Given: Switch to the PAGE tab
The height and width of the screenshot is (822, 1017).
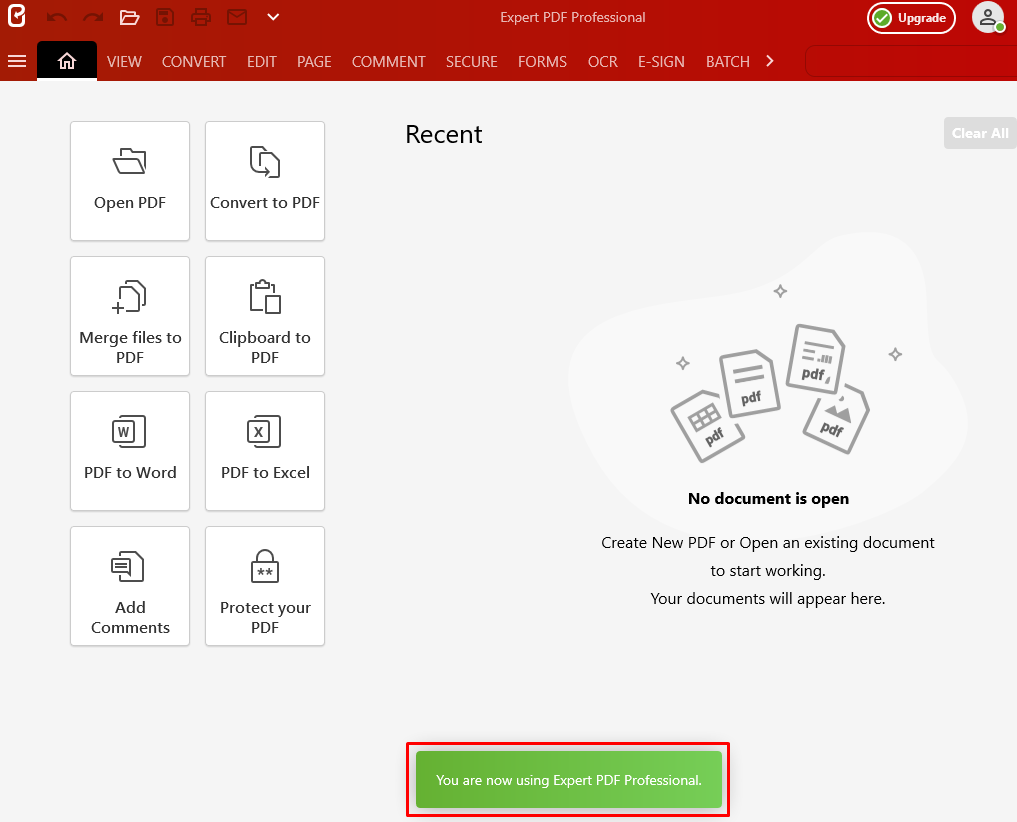Looking at the screenshot, I should tap(314, 62).
